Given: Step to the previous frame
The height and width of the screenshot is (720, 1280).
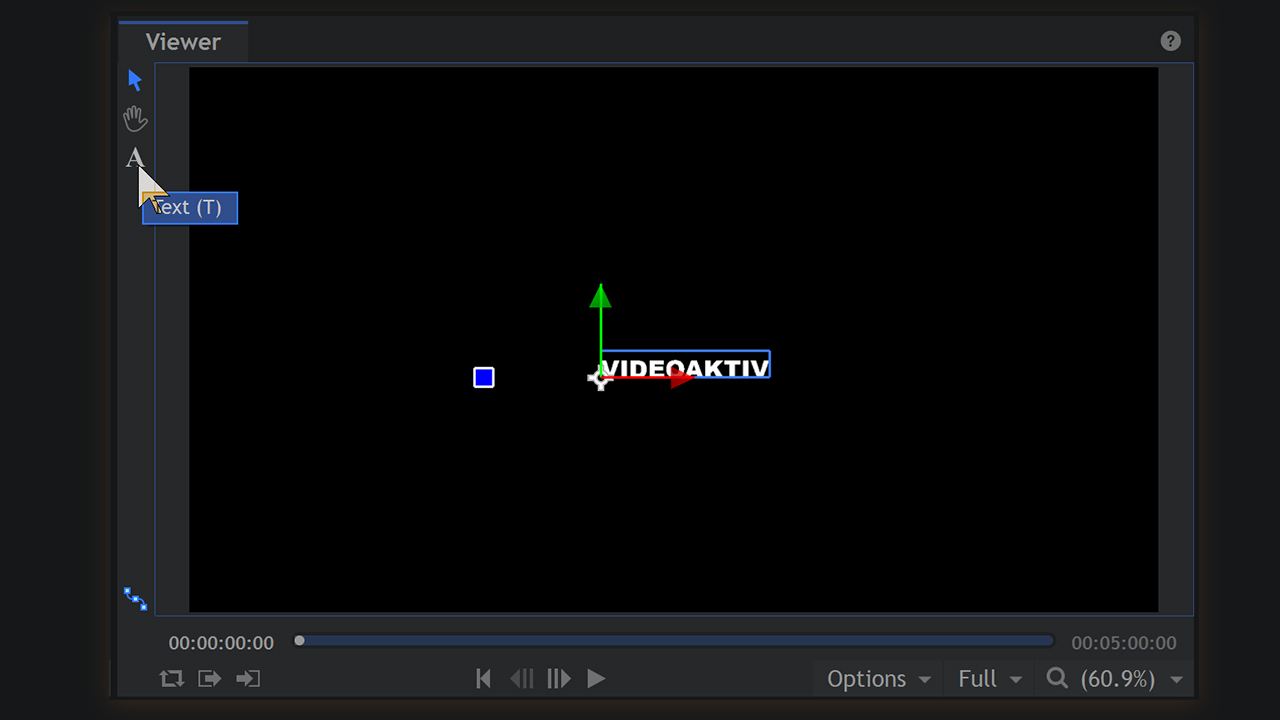Looking at the screenshot, I should [x=521, y=679].
